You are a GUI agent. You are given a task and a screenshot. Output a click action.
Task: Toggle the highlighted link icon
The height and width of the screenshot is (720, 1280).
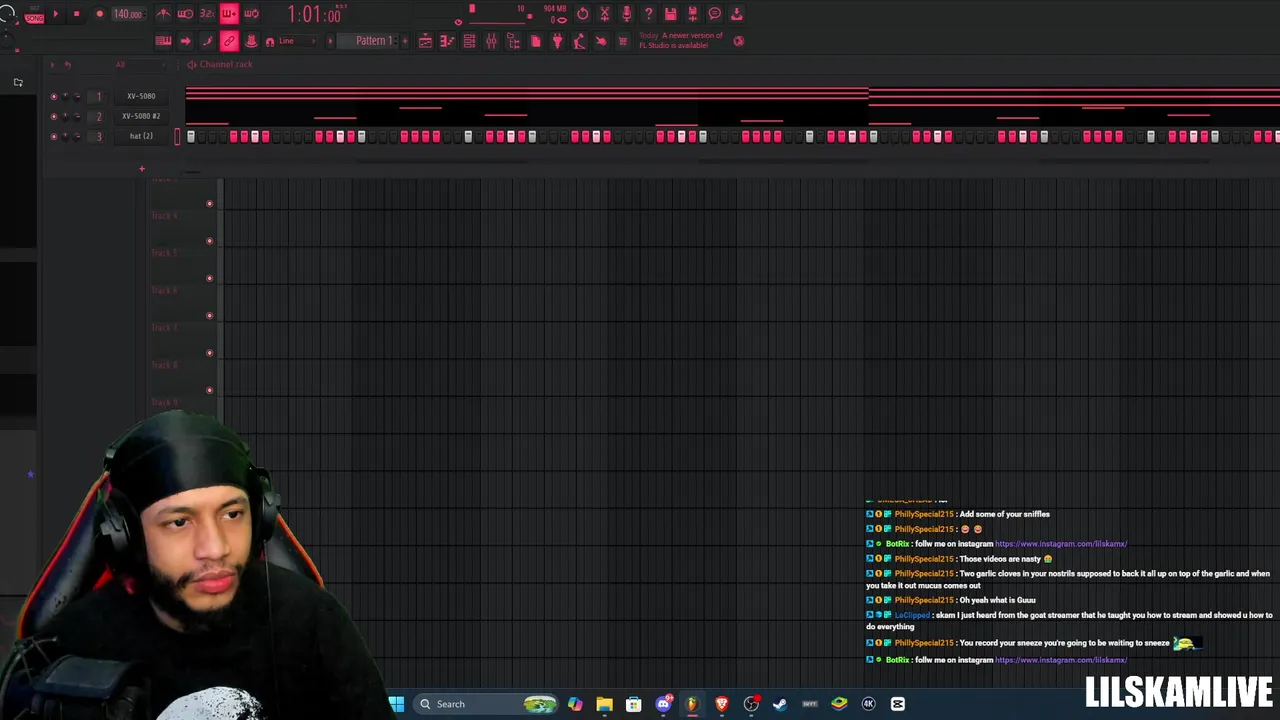tap(229, 41)
